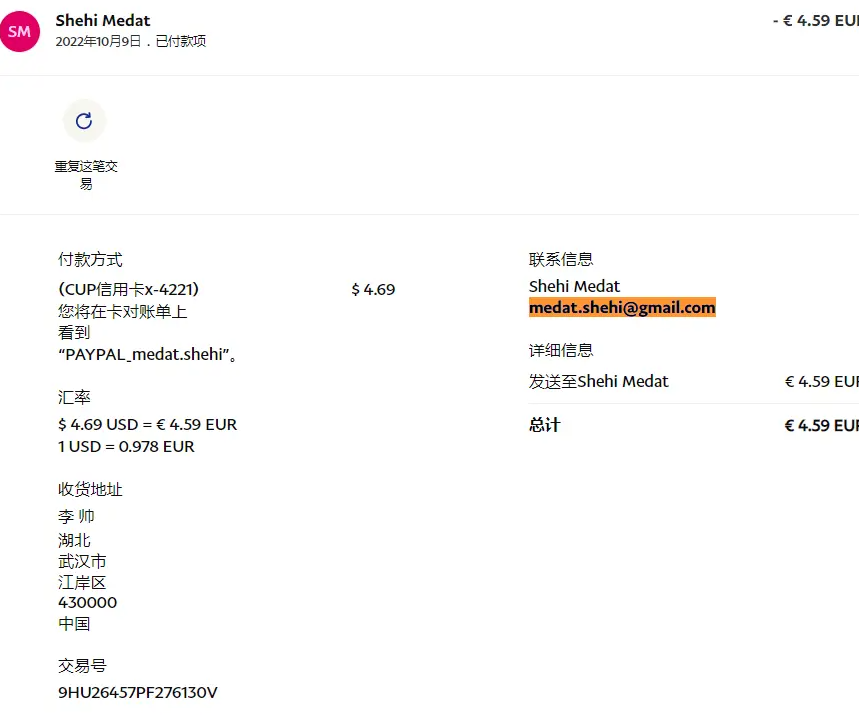Click the SM avatar circle icon
Viewport: 859px width, 722px height.
pos(19,31)
